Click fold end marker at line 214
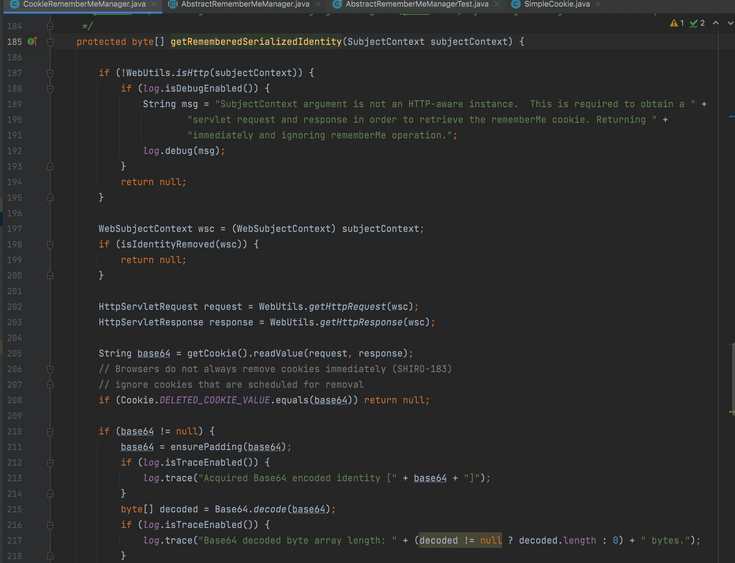 pyautogui.click(x=50, y=494)
